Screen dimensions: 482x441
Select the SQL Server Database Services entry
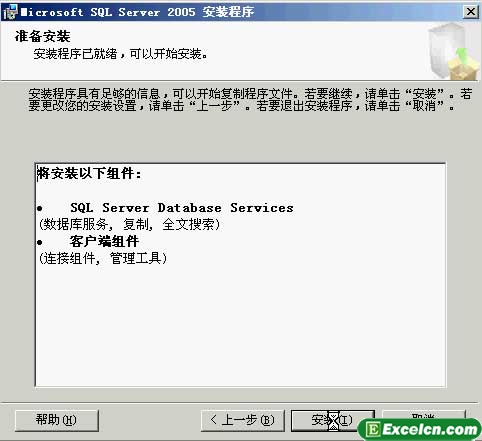coord(182,208)
